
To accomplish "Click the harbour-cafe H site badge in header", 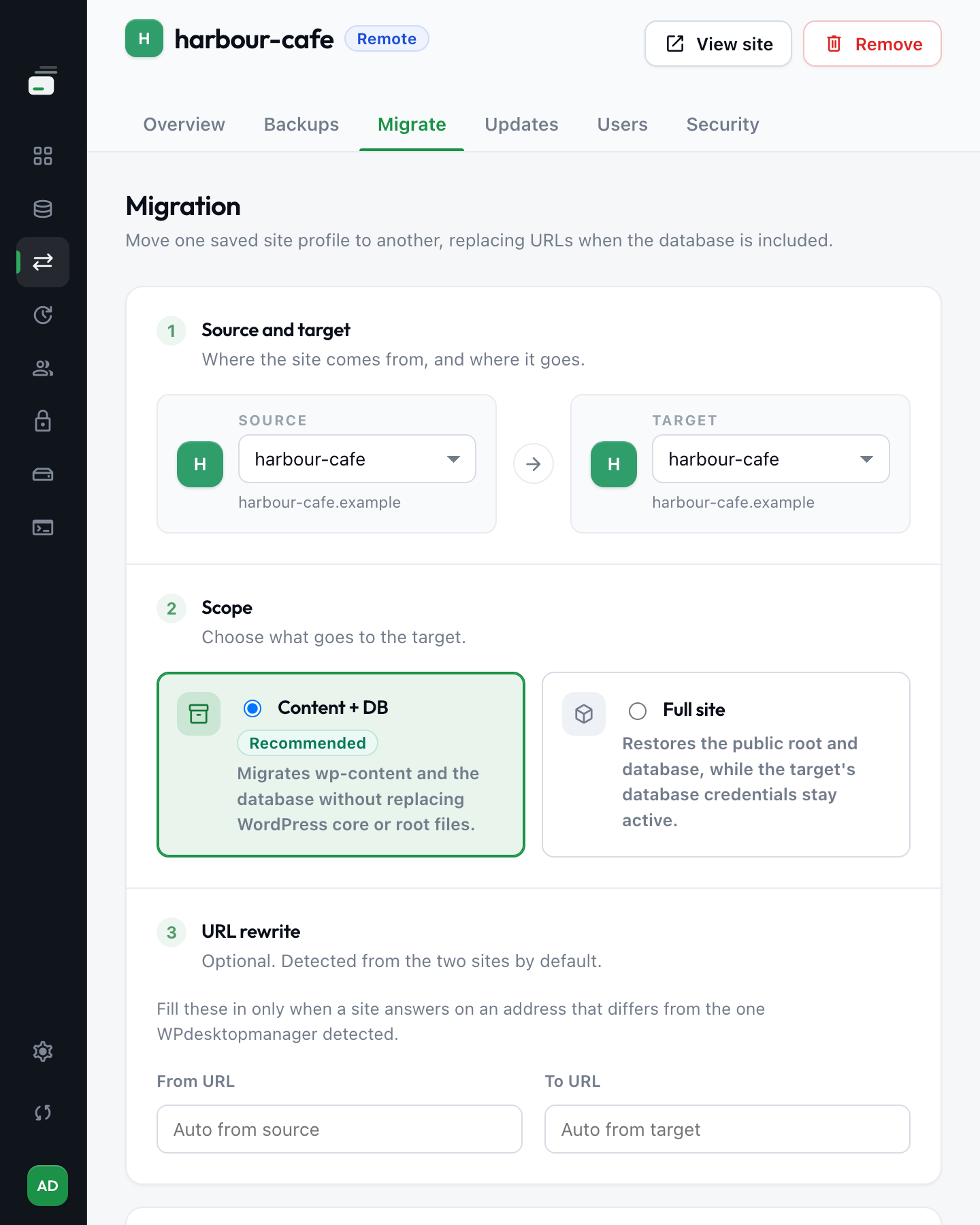I will pyautogui.click(x=144, y=39).
